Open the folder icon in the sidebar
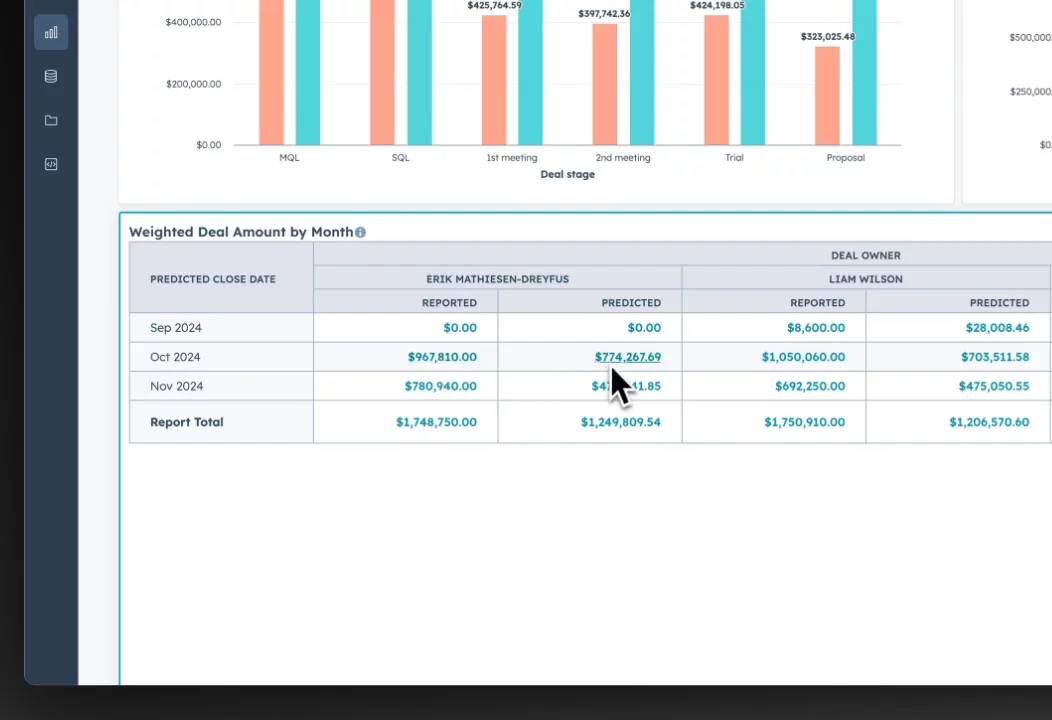Image resolution: width=1052 pixels, height=720 pixels. tap(51, 121)
